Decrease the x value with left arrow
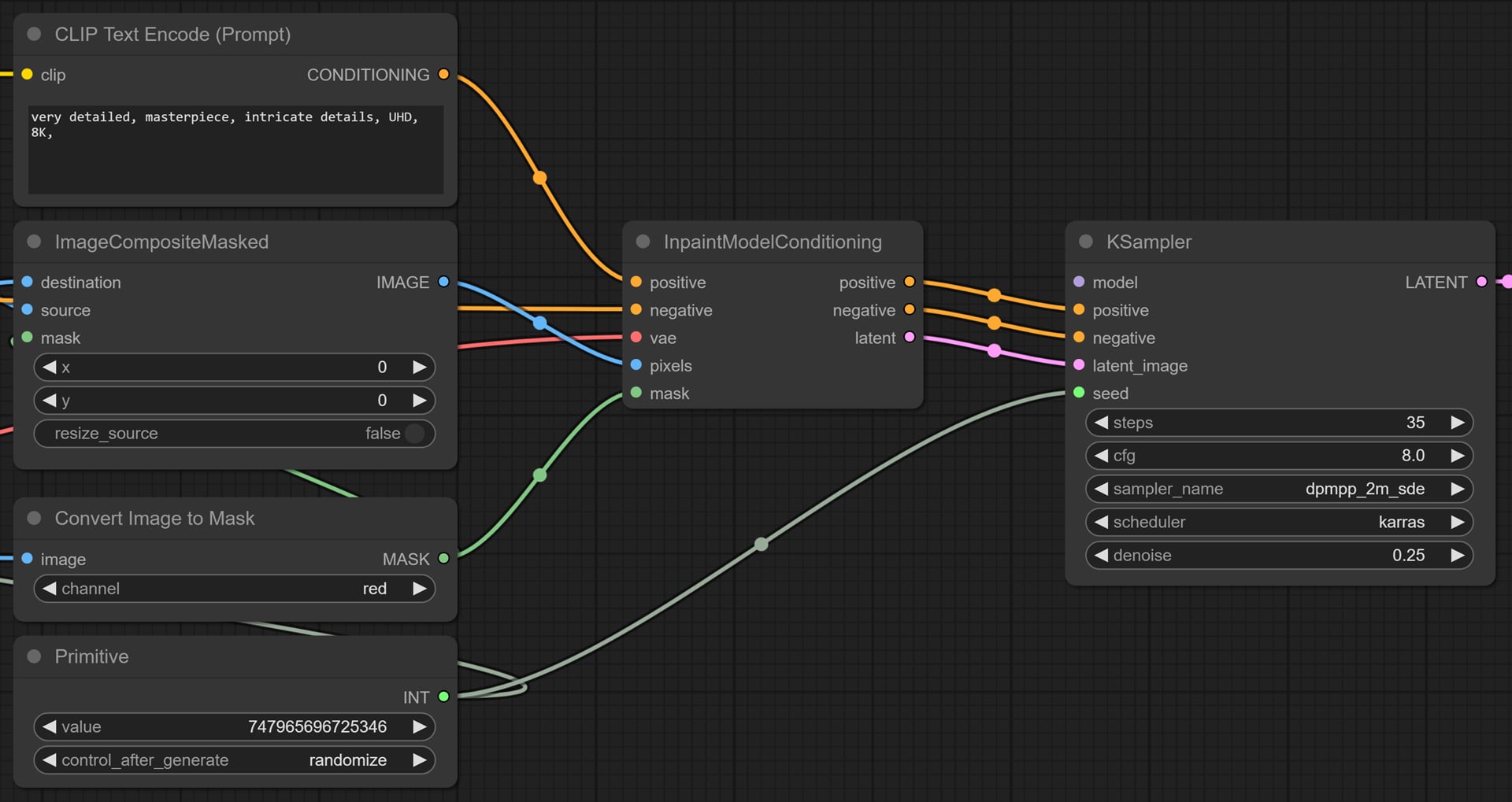 point(50,367)
